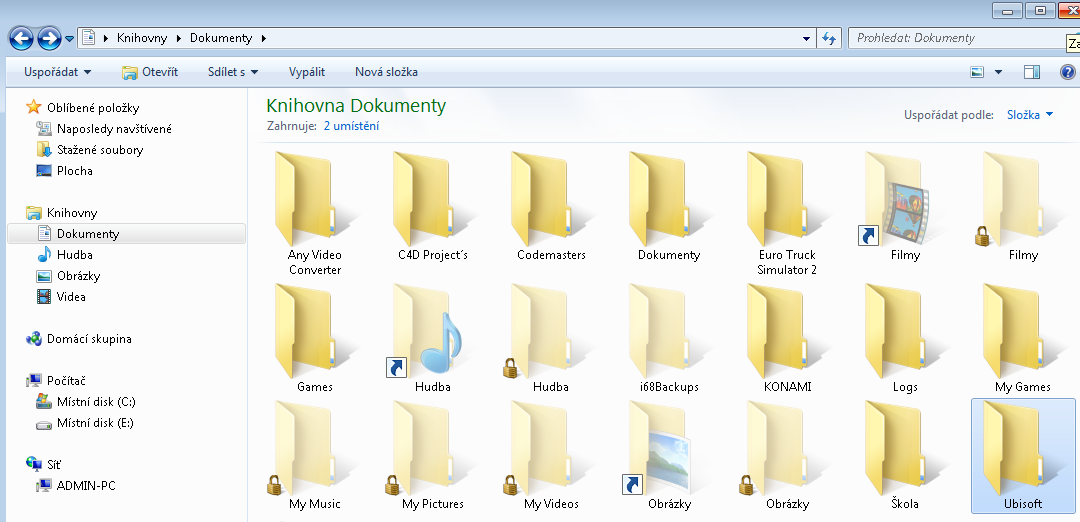Screen dimensions: 1080x522
Task: Expand arrow after Knihovny in breadcrumb
Action: [x=178, y=39]
